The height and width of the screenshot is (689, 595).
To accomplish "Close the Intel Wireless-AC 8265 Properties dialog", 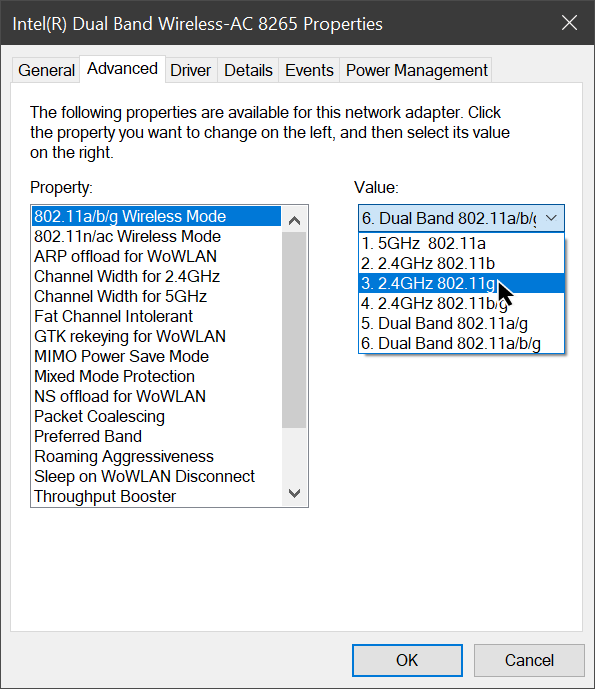I will (570, 23).
